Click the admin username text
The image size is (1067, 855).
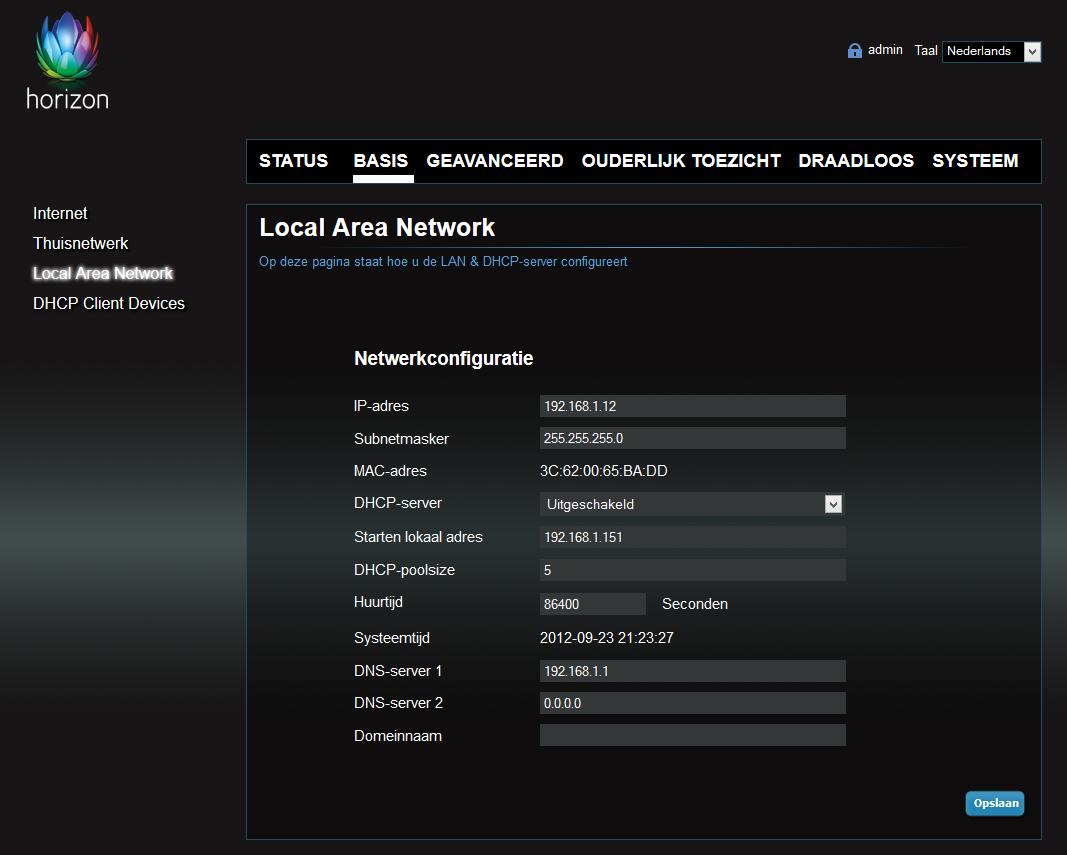point(885,50)
